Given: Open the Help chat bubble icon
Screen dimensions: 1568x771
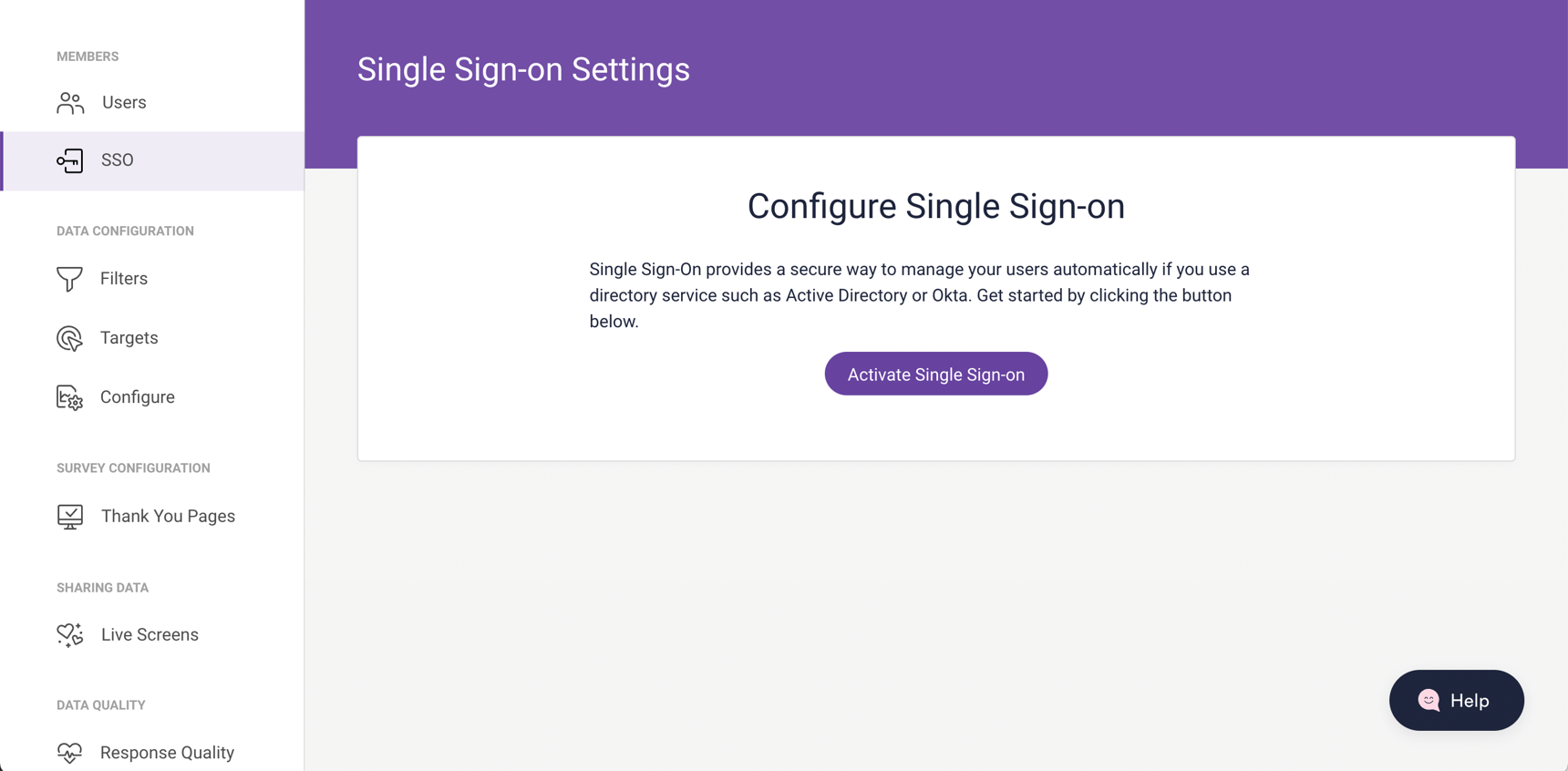Looking at the screenshot, I should pos(1429,700).
